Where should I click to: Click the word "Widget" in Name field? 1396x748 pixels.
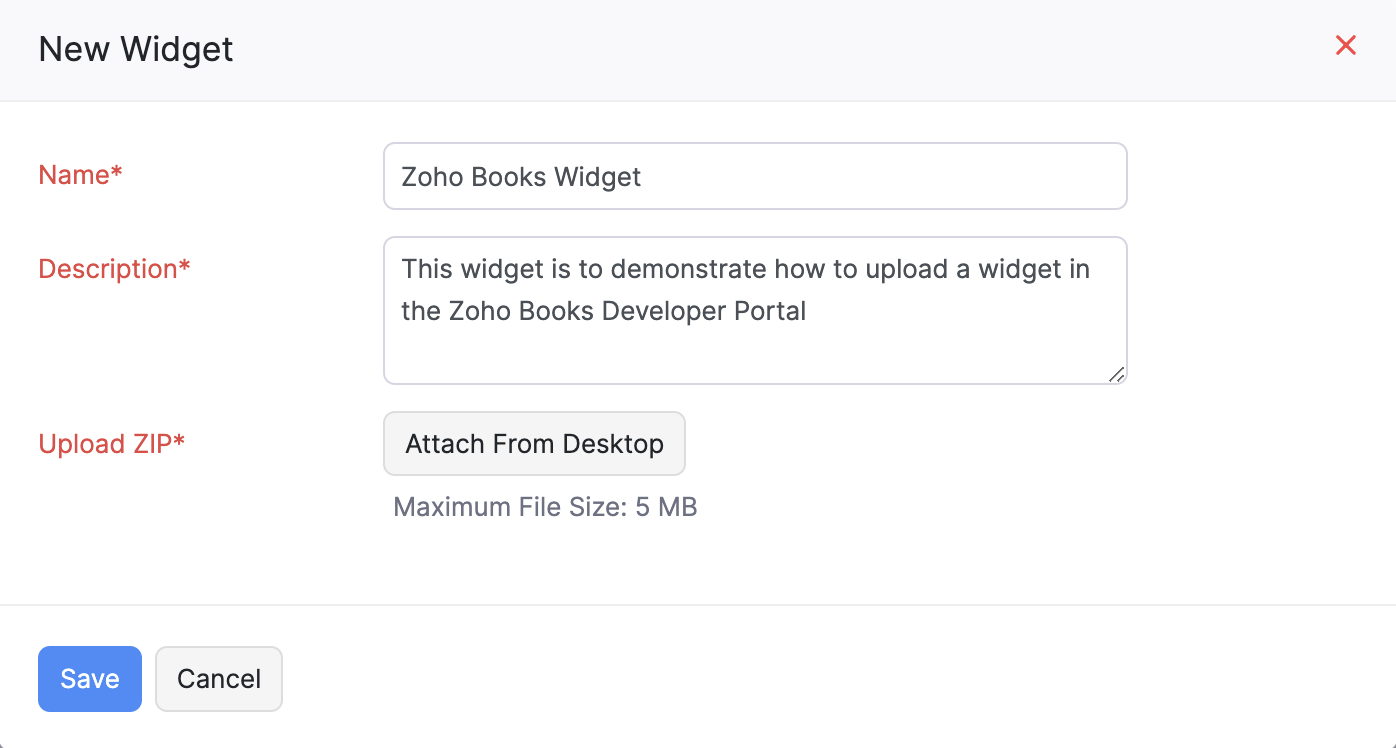tap(597, 177)
